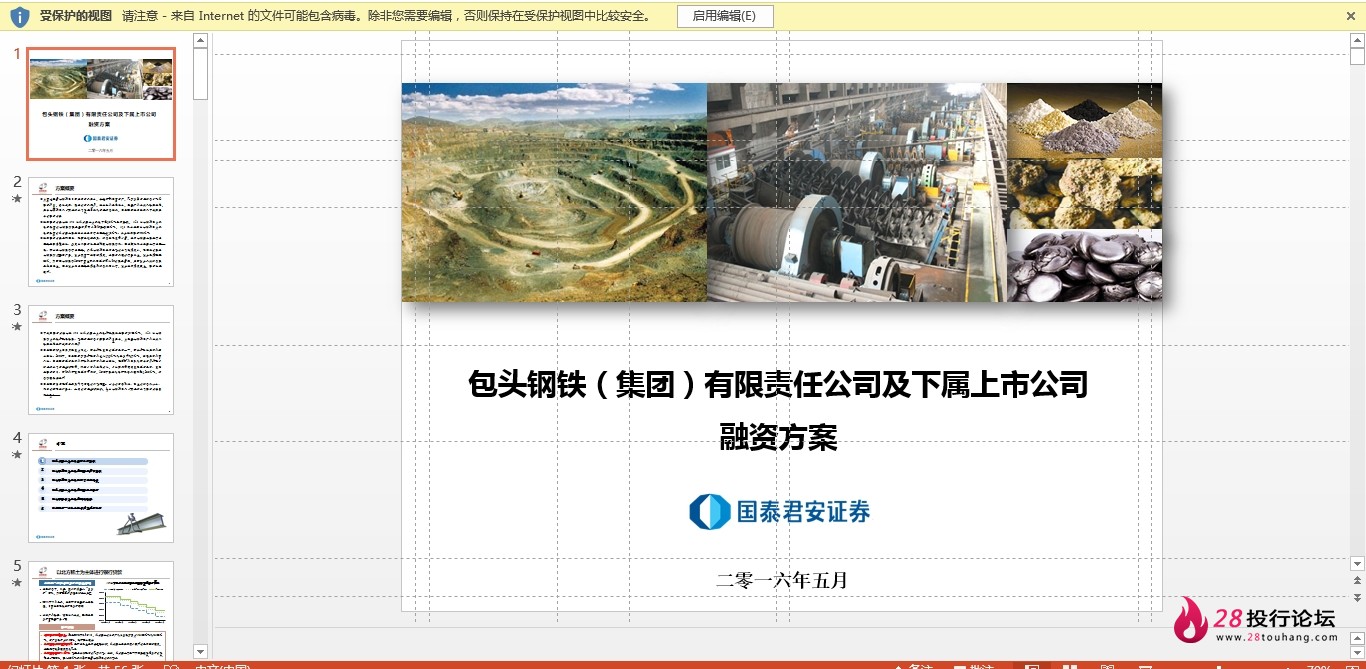Select the slide 4 agenda thumbnail
The image size is (1366, 669).
tap(101, 488)
